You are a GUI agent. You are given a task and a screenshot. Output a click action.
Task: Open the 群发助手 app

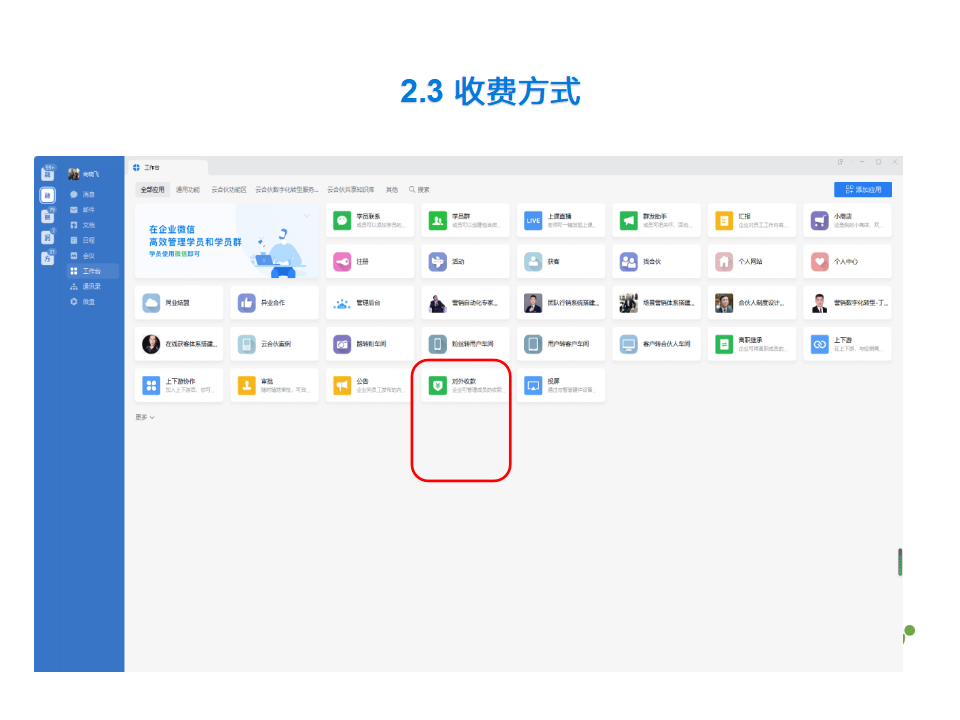[656, 220]
